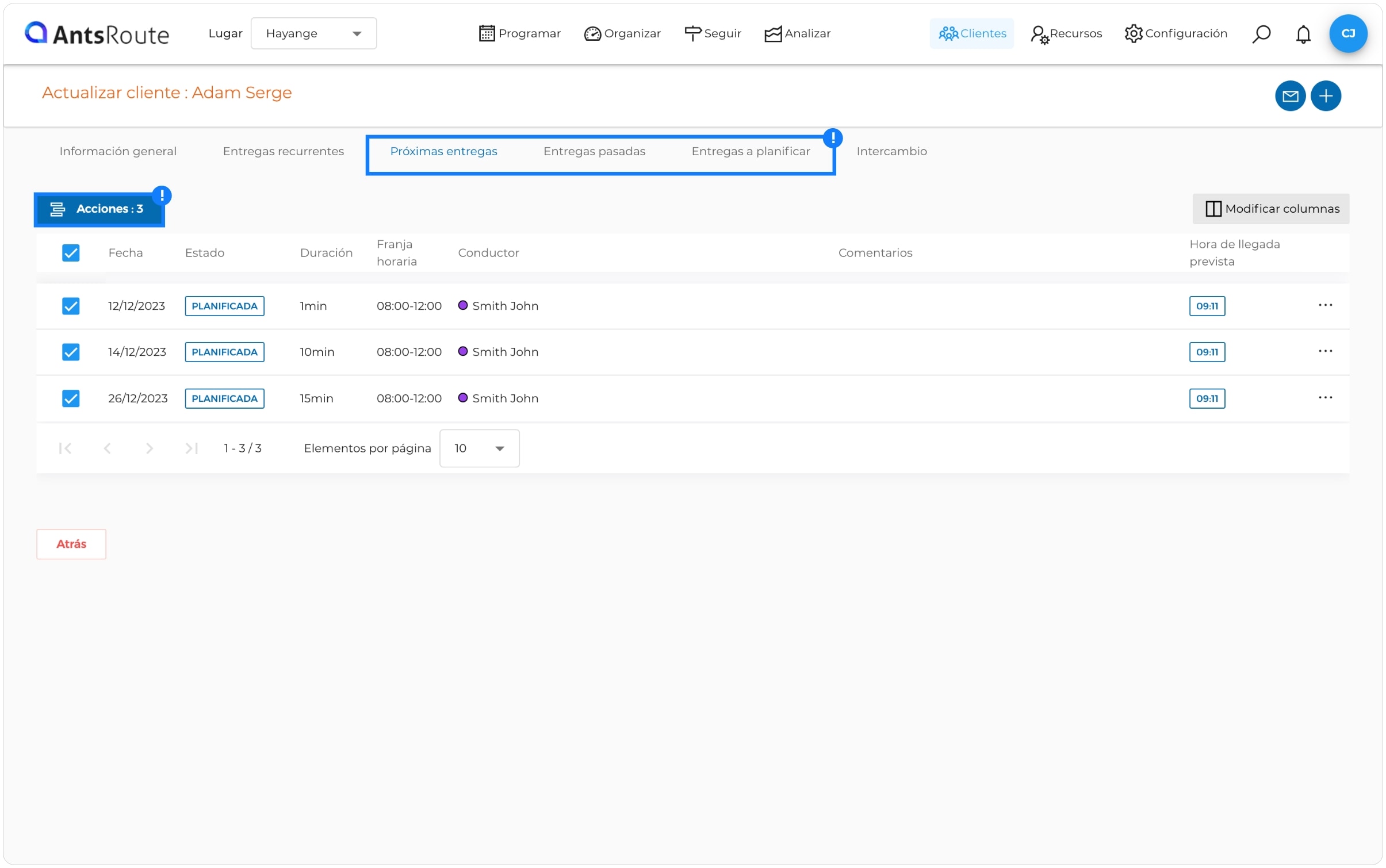Click the Atrás button
This screenshot has height=868, width=1386.
click(x=71, y=544)
